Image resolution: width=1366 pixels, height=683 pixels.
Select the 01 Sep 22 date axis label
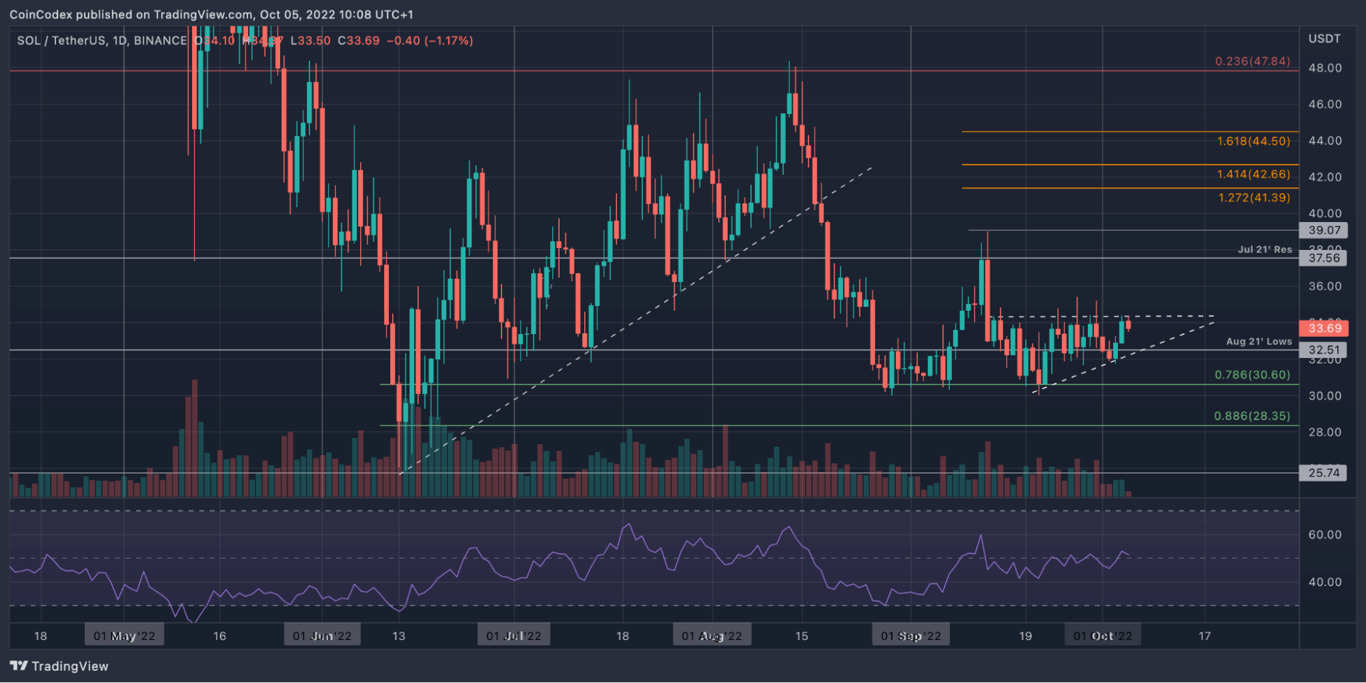(911, 634)
